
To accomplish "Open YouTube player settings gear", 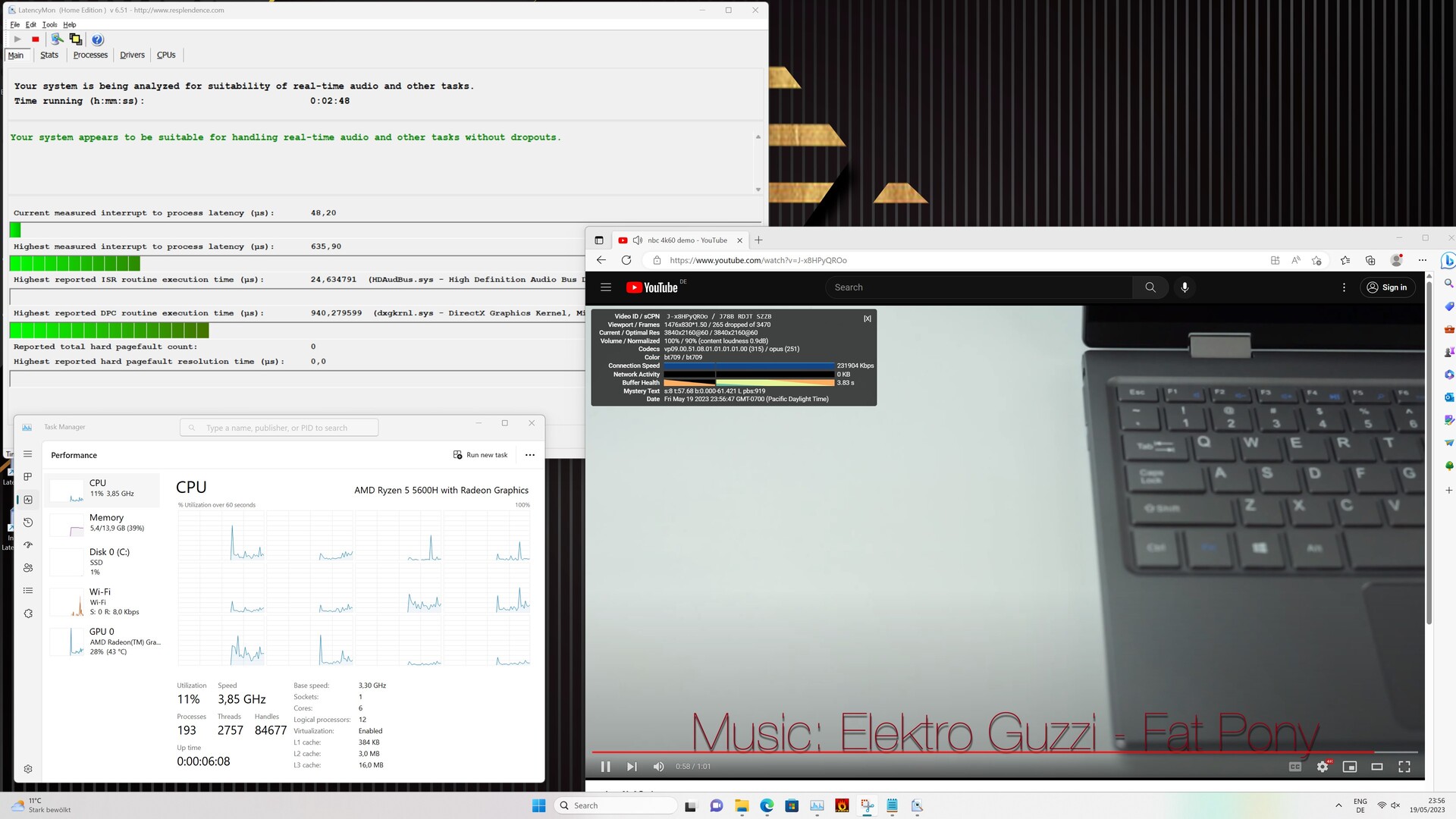I will tap(1323, 767).
